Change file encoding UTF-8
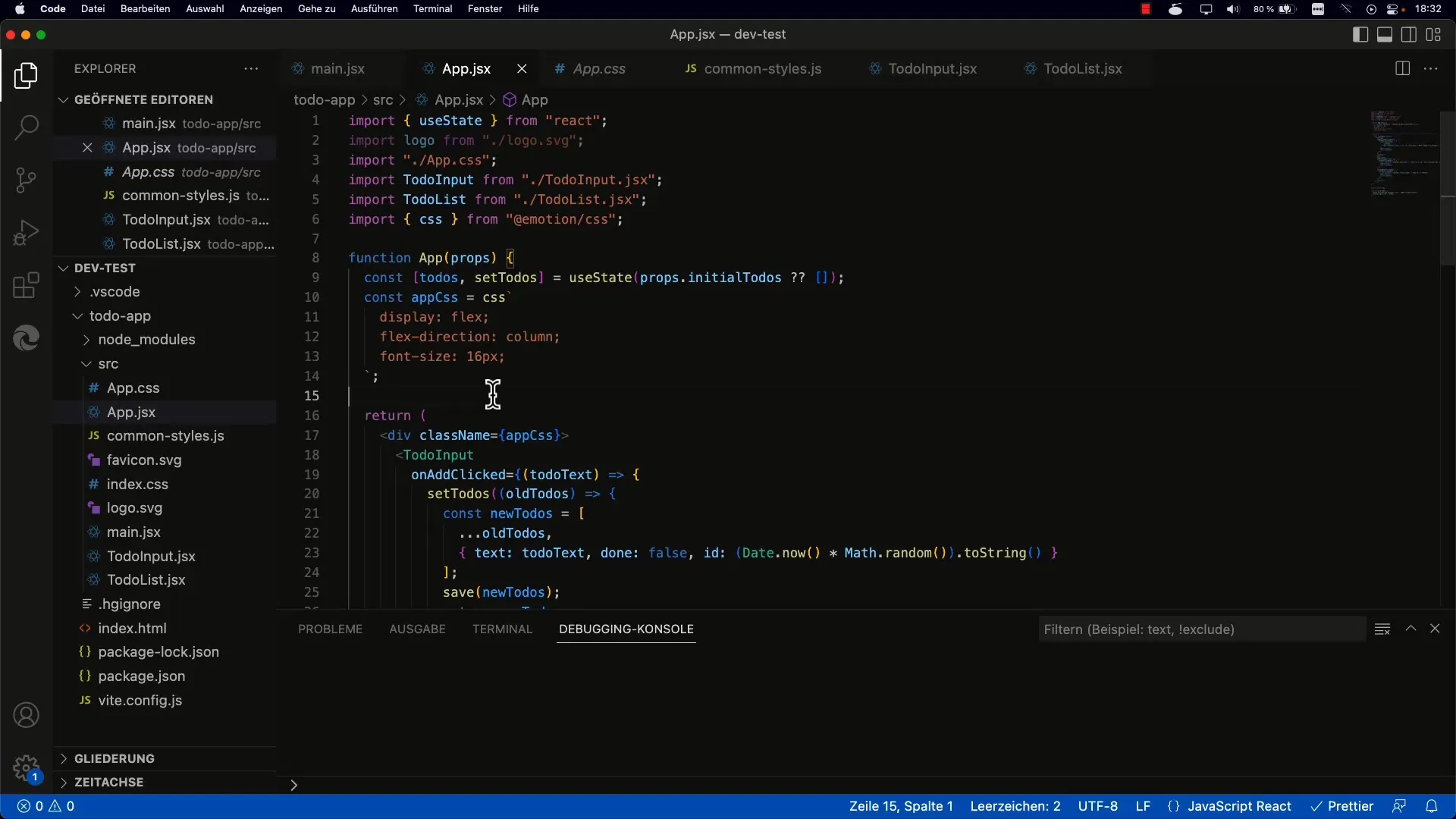The width and height of the screenshot is (1456, 819). [x=1097, y=806]
